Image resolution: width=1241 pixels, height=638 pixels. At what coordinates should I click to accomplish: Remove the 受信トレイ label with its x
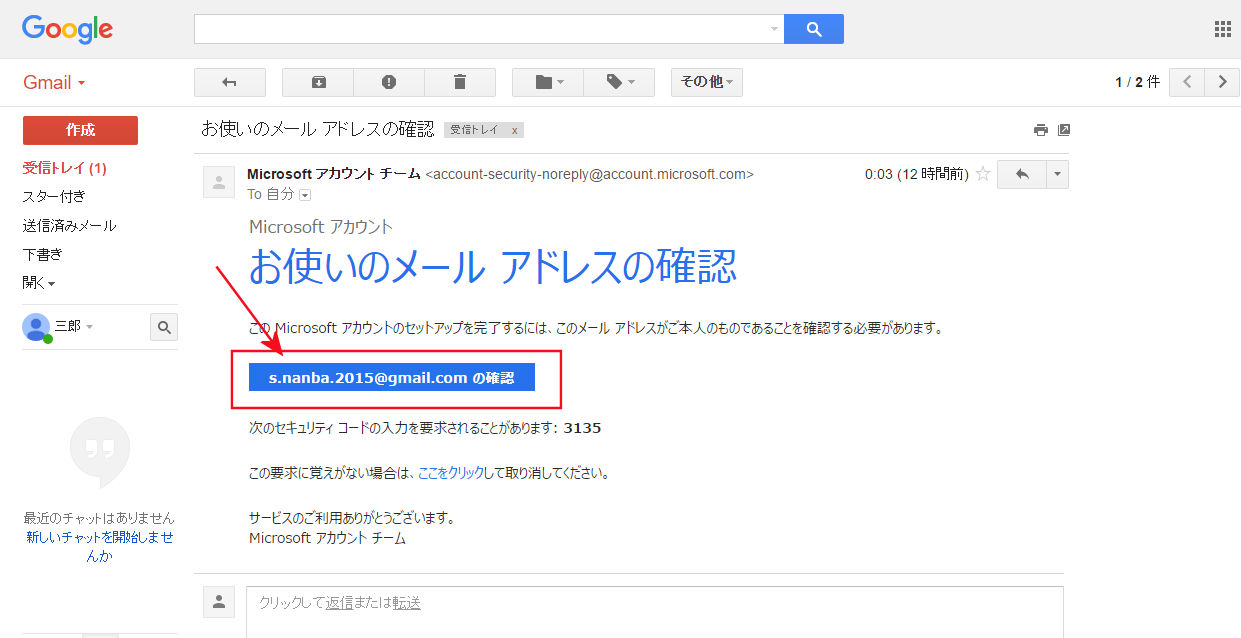pyautogui.click(x=515, y=130)
